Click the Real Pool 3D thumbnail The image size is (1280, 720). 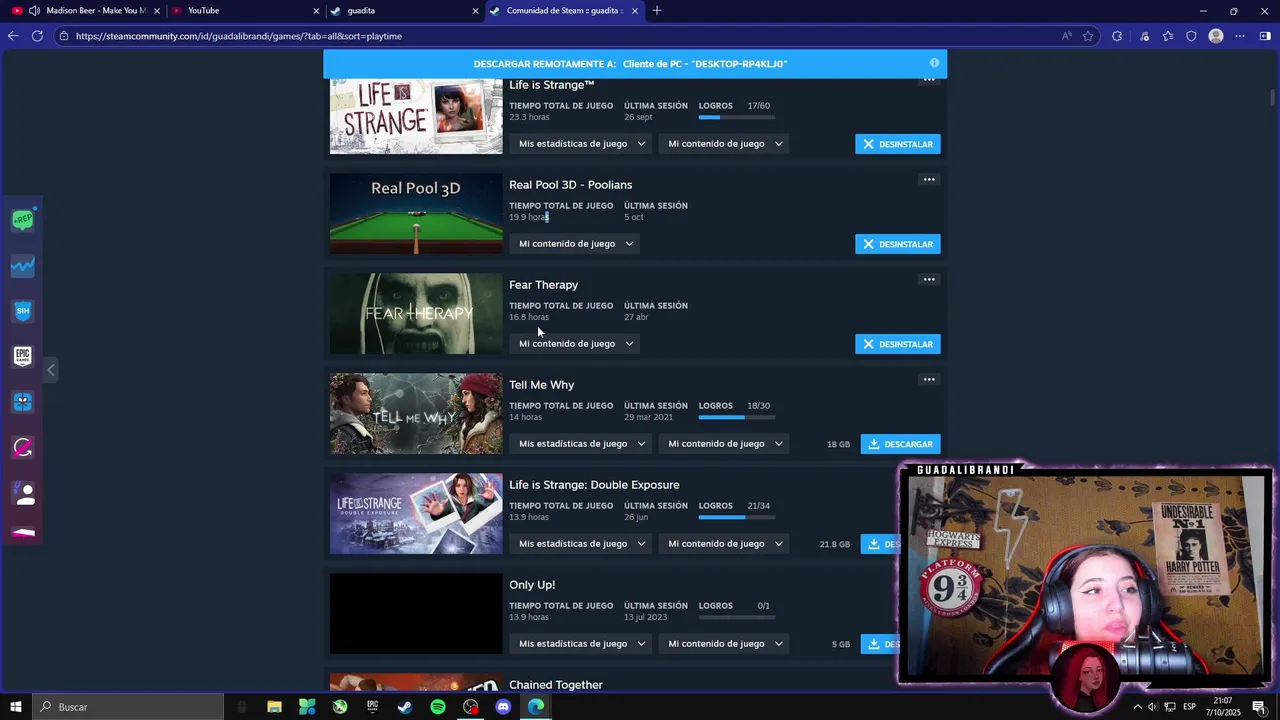click(416, 214)
